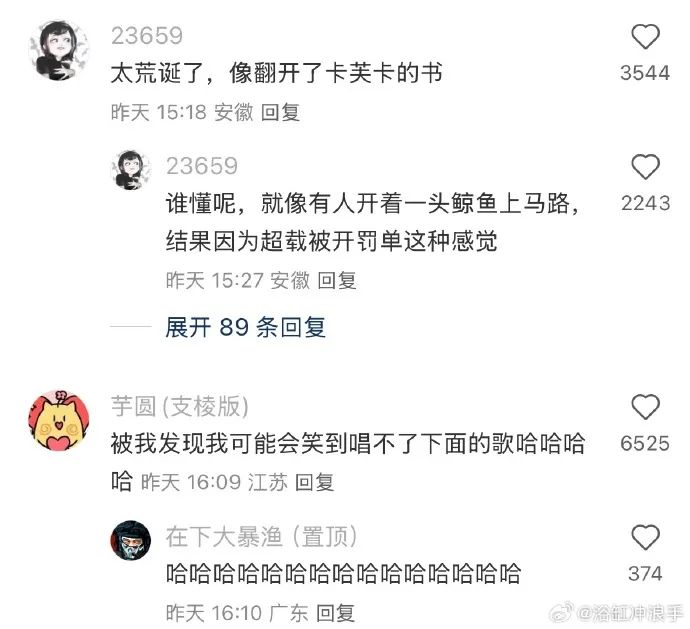The width and height of the screenshot is (690, 629).
Task: Expand 展开 89 条回复
Action: pos(246,327)
